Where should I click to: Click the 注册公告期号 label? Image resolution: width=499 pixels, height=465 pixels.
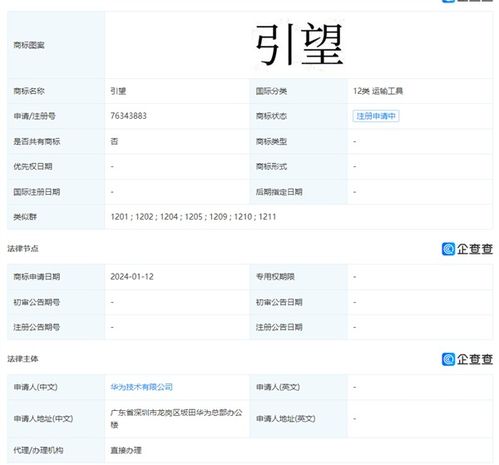point(37,327)
